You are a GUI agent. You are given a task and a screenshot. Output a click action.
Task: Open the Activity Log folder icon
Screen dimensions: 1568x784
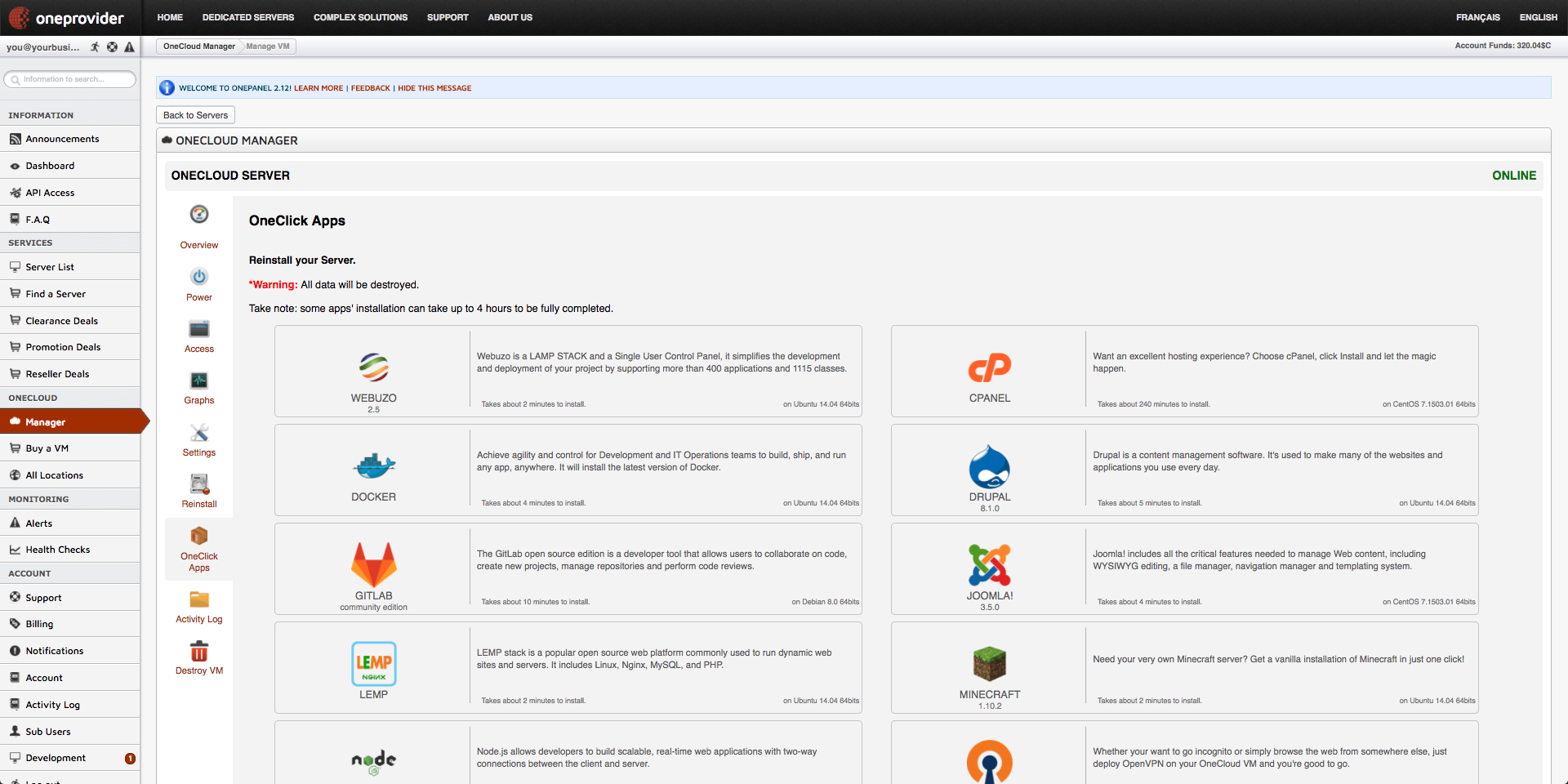[x=199, y=599]
